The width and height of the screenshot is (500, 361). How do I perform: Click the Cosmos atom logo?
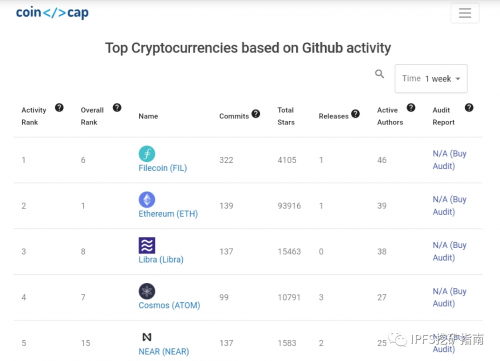147,291
